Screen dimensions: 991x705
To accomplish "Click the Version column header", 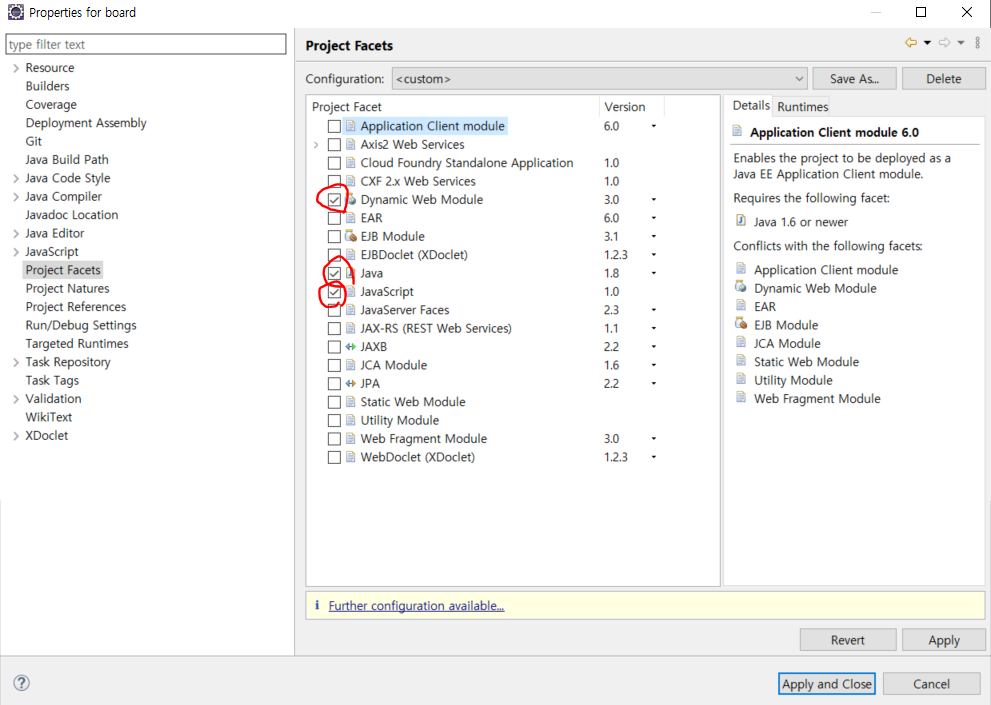I will pos(624,107).
